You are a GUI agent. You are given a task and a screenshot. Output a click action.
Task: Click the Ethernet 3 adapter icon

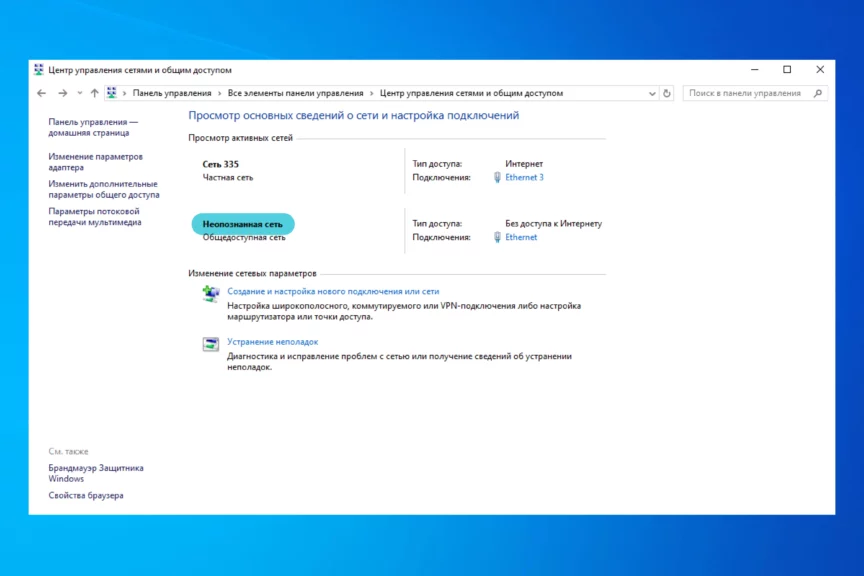[x=497, y=177]
